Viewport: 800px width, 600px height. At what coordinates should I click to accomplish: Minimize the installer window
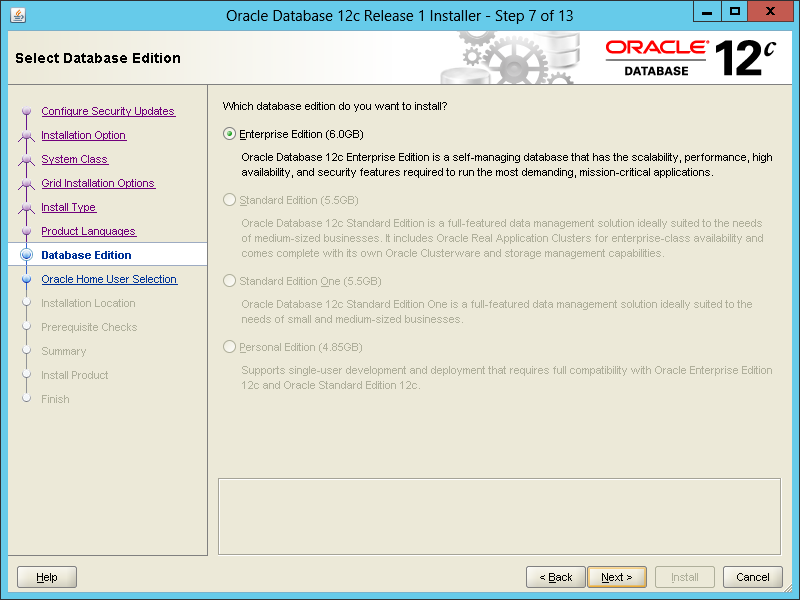click(707, 11)
